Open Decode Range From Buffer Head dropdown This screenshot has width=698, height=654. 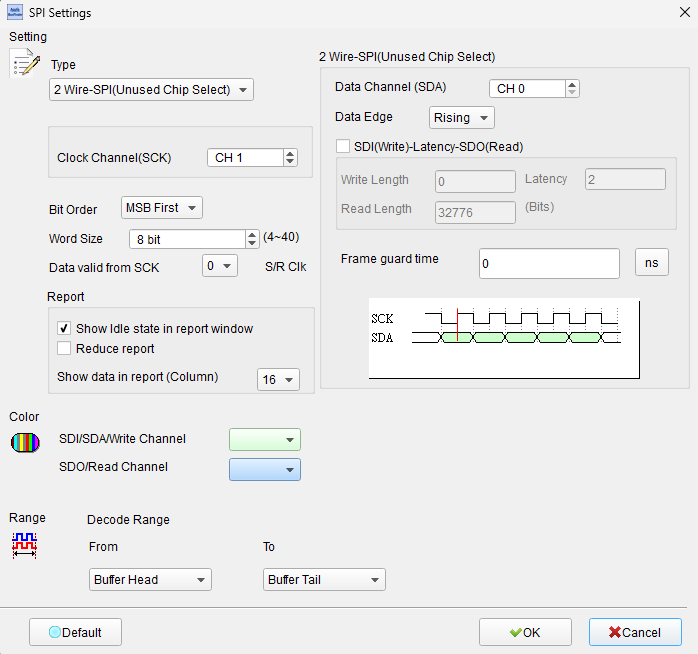pos(150,580)
